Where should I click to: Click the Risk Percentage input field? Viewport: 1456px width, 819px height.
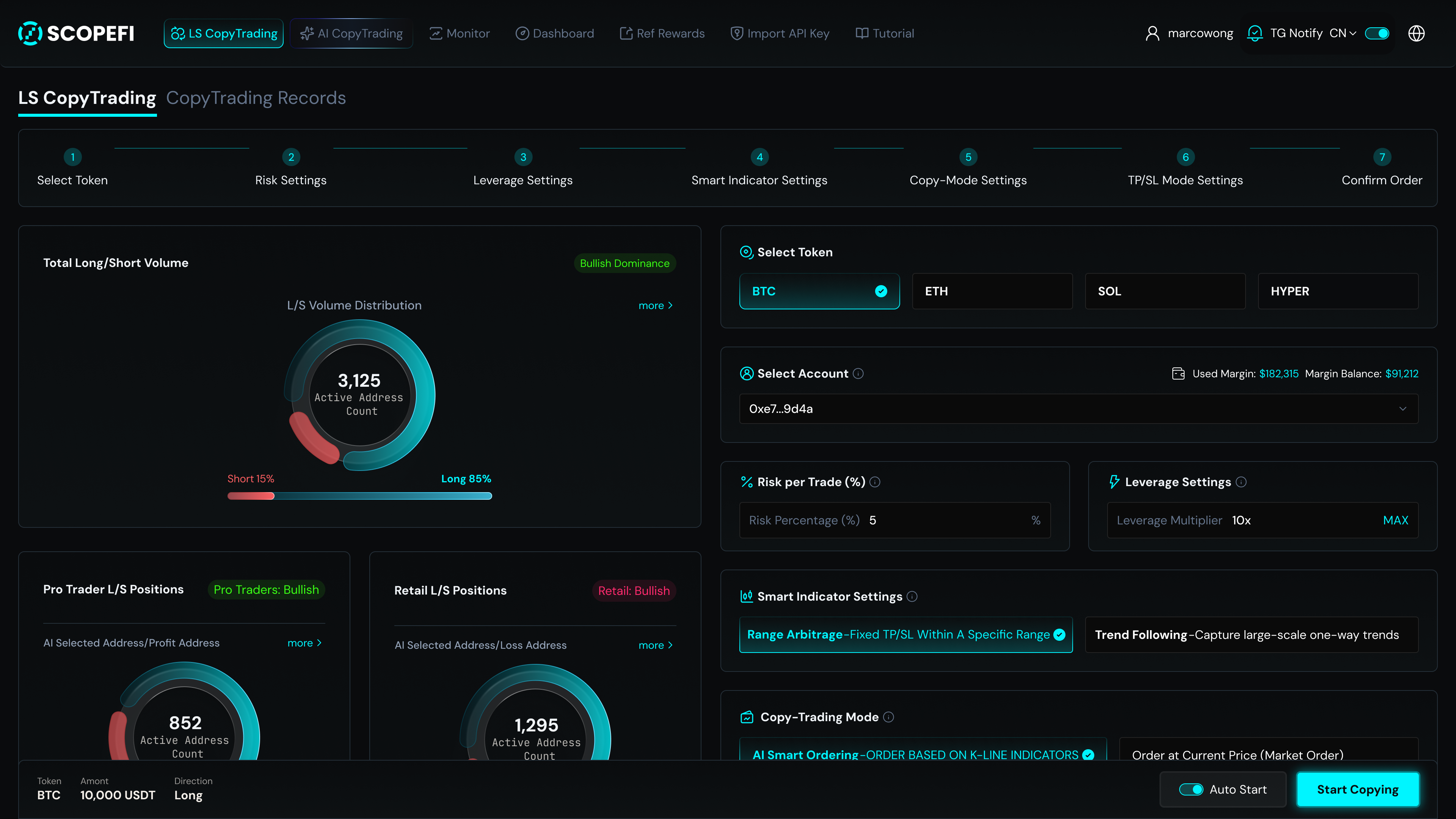895,520
